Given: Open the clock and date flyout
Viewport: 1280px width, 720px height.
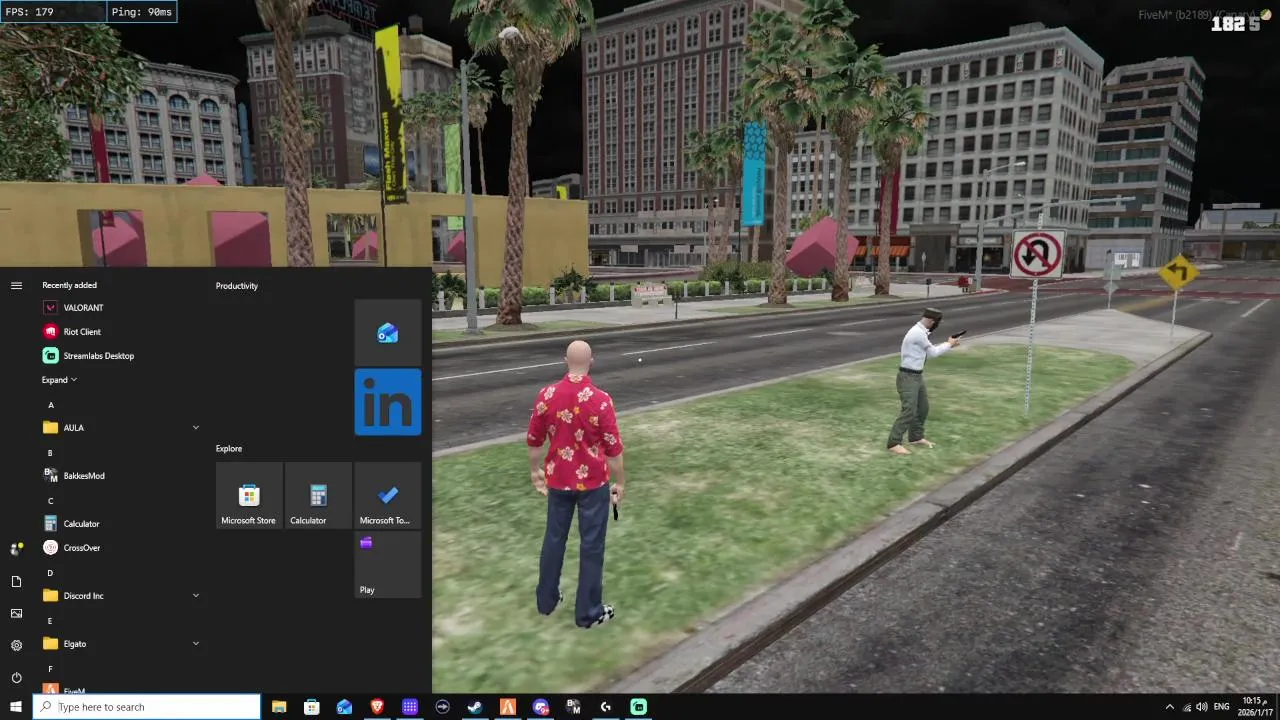Looking at the screenshot, I should pos(1253,707).
